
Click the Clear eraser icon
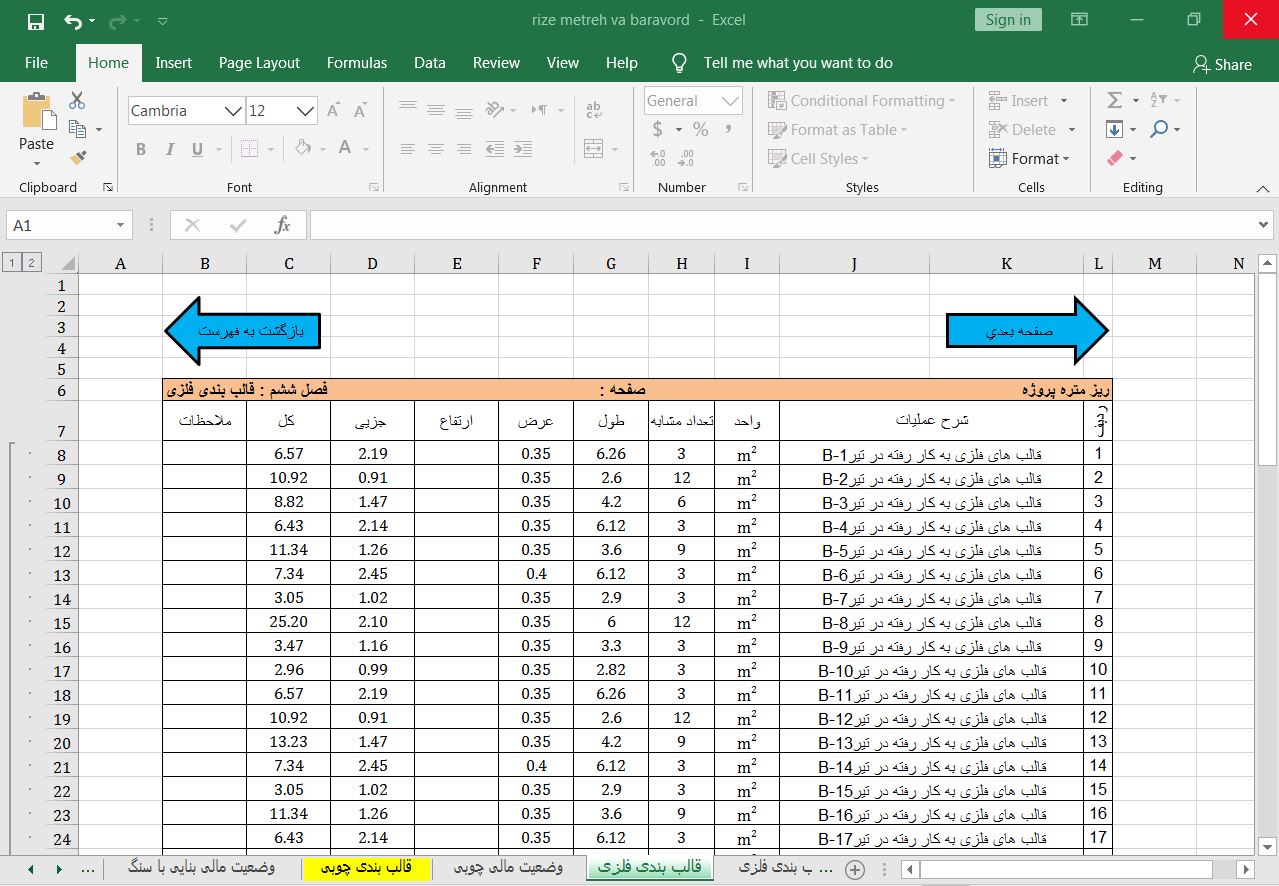(x=1116, y=158)
